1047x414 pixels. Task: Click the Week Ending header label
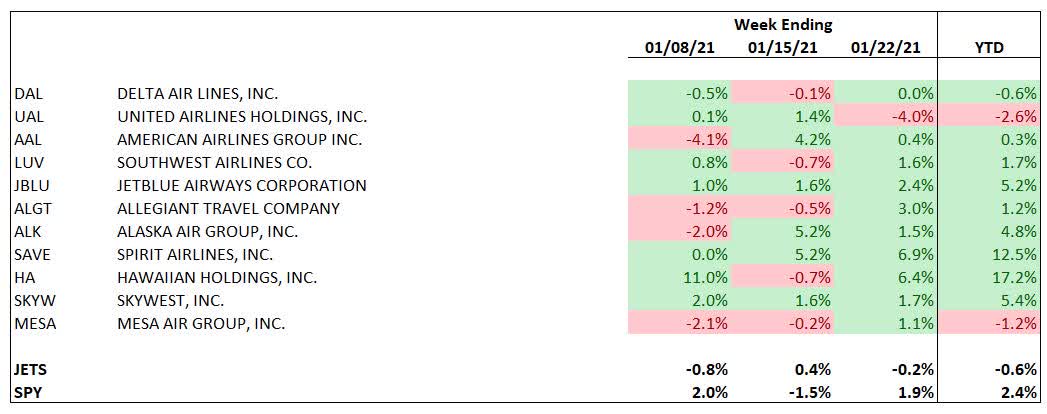(783, 24)
